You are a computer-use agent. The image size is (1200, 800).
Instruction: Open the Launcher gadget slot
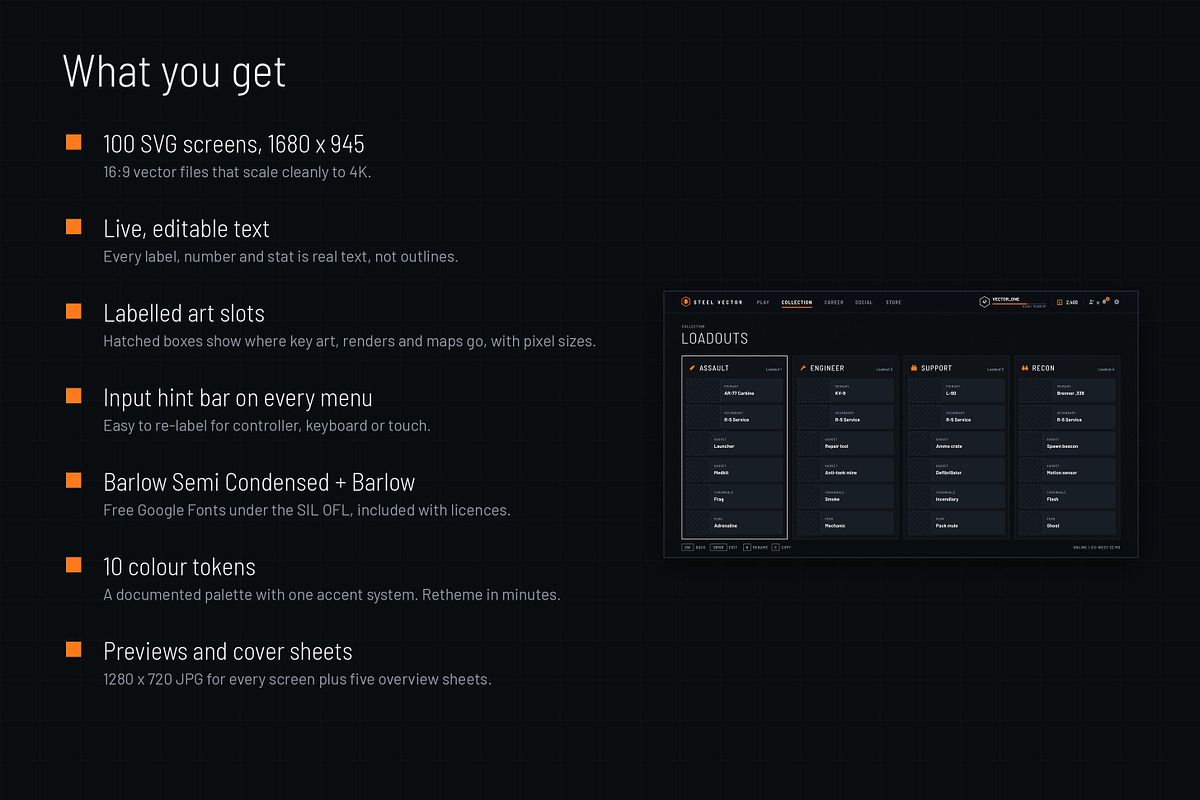(x=735, y=443)
